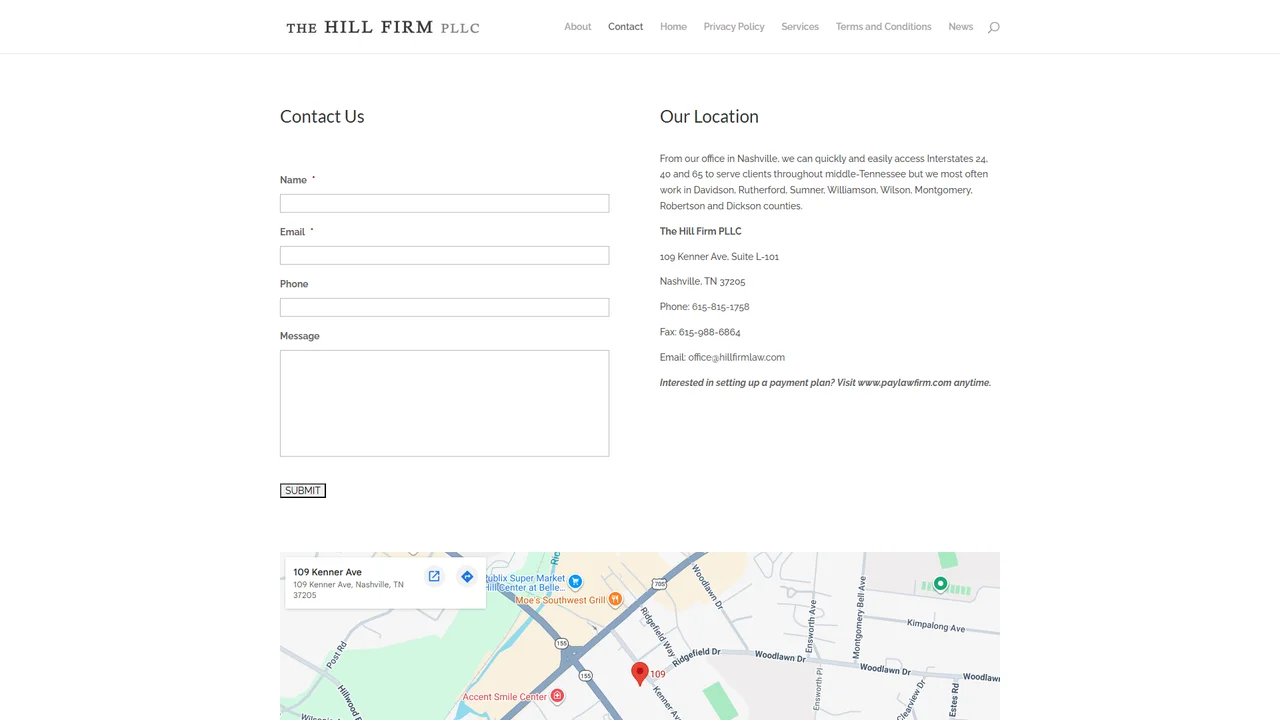
Task: Click the Kimpalong Ave label on map
Action: 936,627
